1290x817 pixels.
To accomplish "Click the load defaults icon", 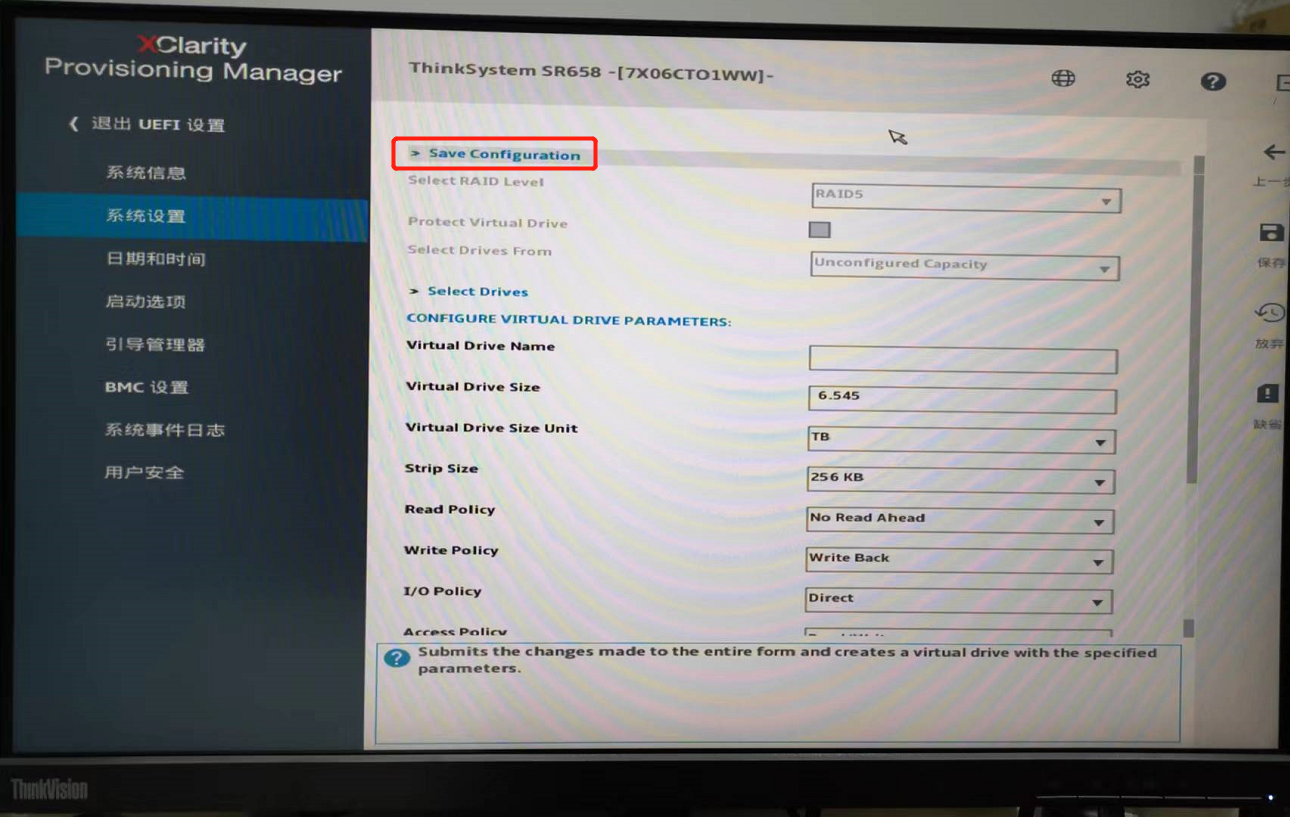I will click(1268, 393).
